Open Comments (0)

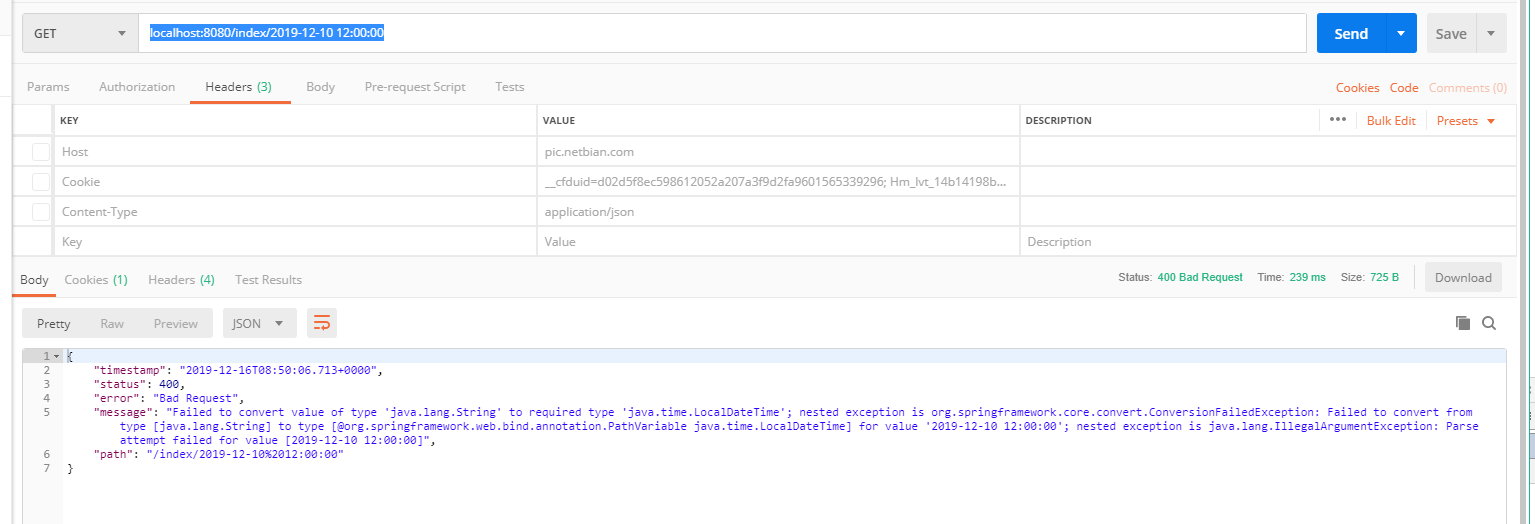point(1467,88)
